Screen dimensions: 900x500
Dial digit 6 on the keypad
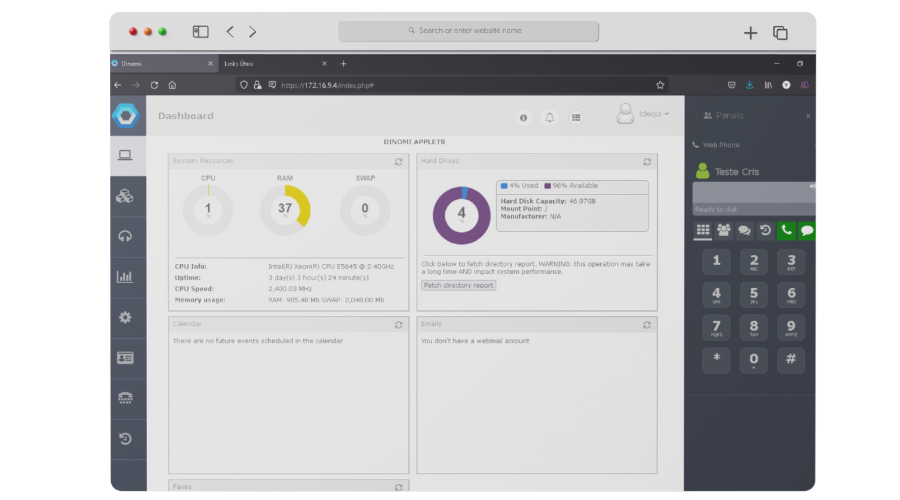coord(791,294)
